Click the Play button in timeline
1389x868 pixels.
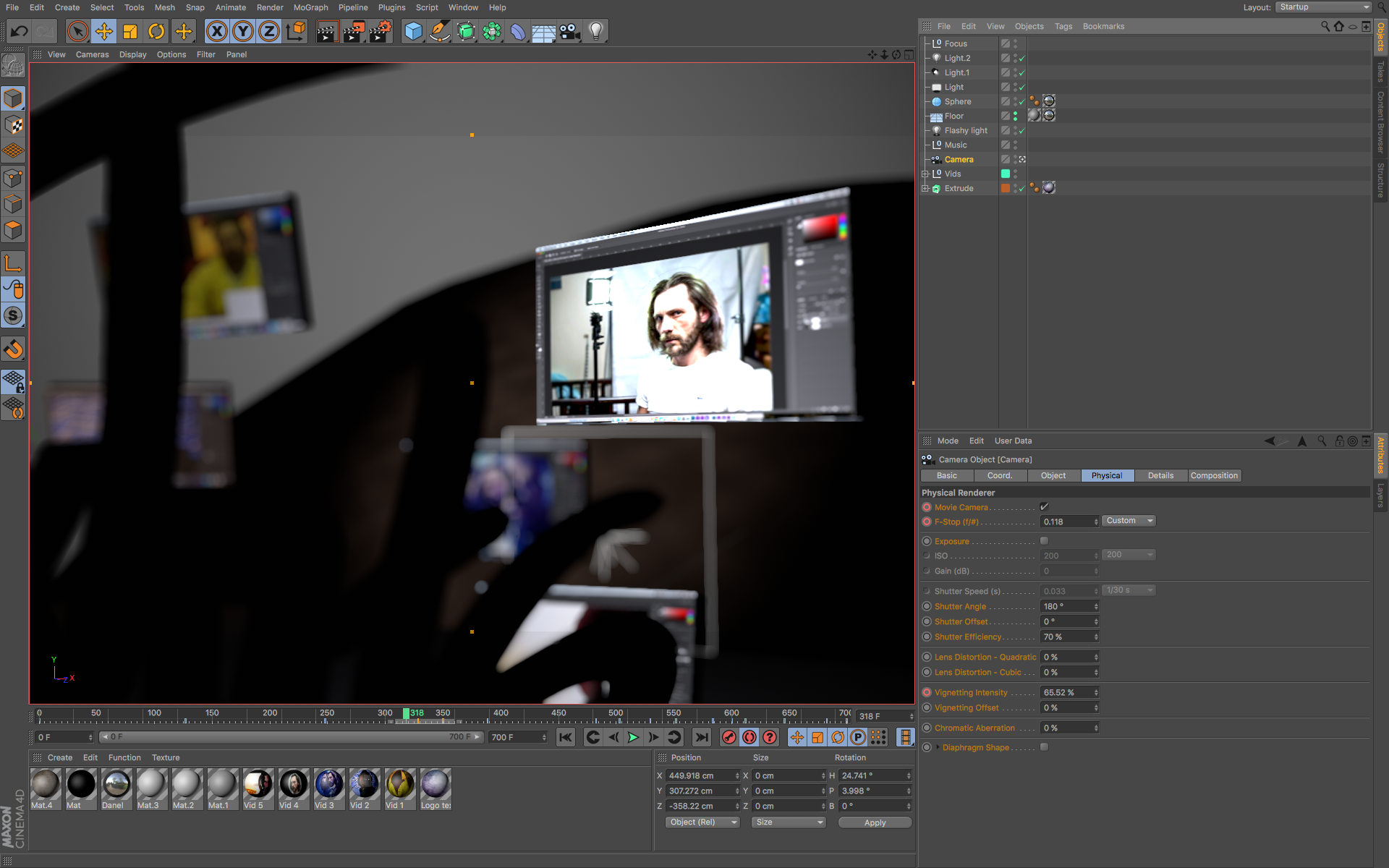click(x=632, y=738)
